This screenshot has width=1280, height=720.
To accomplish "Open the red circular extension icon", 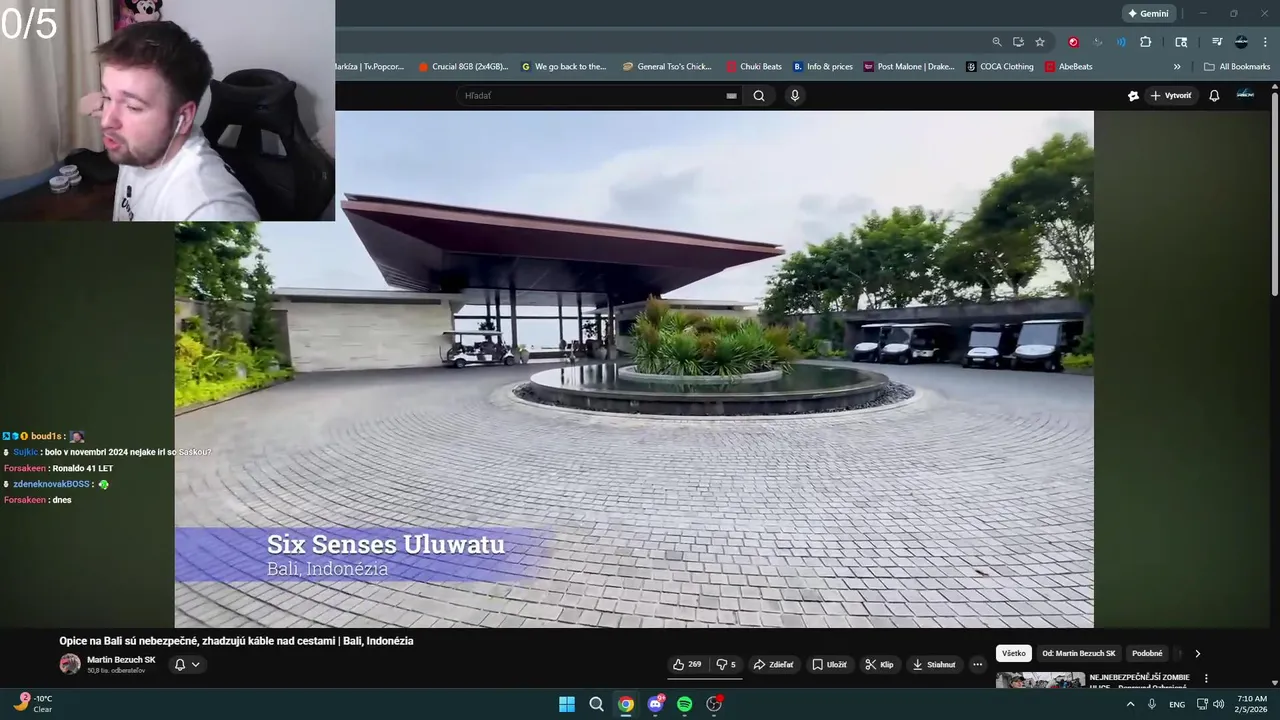I will (x=1073, y=42).
